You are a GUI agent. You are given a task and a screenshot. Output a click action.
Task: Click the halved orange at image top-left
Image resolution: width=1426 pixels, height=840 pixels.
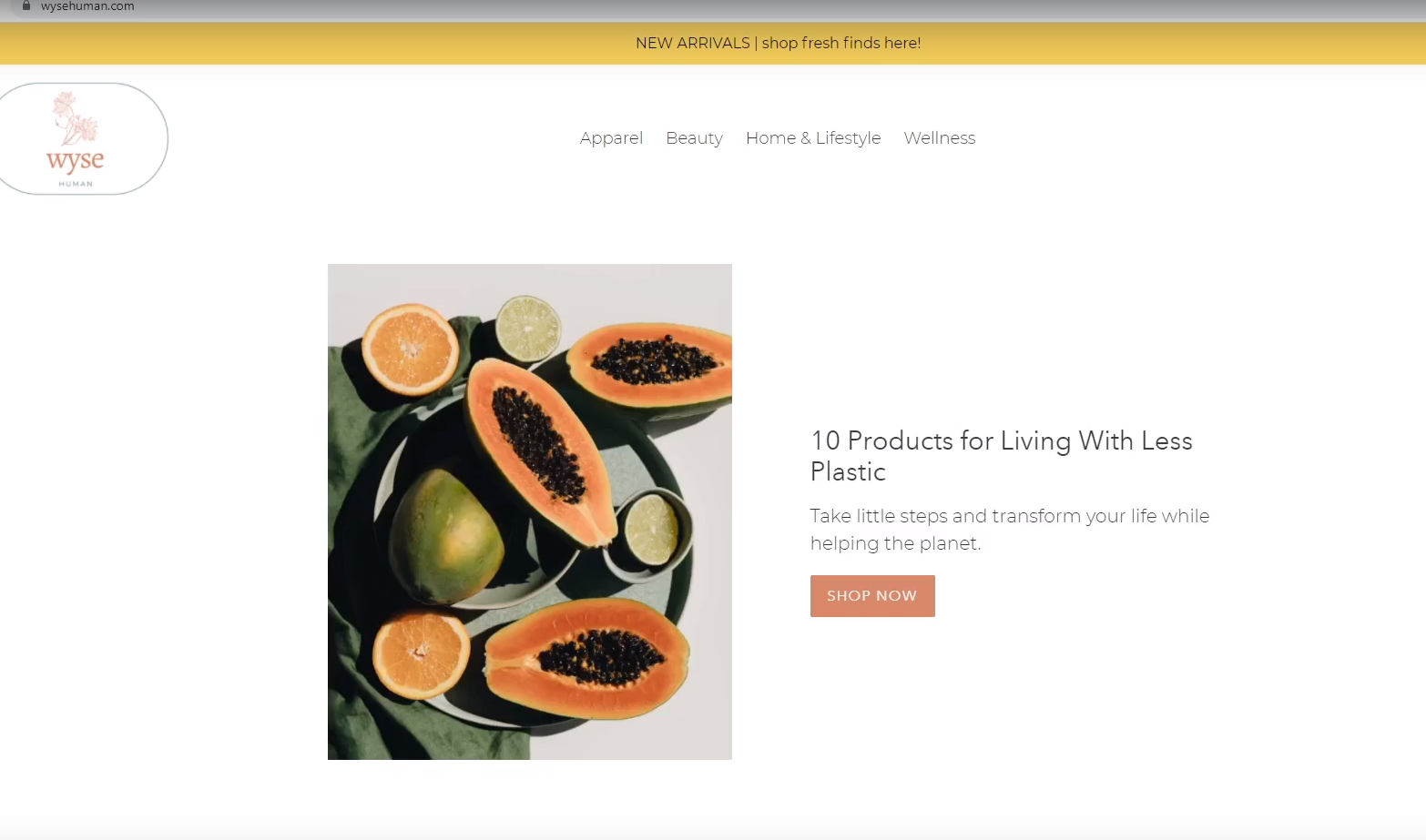[411, 349]
